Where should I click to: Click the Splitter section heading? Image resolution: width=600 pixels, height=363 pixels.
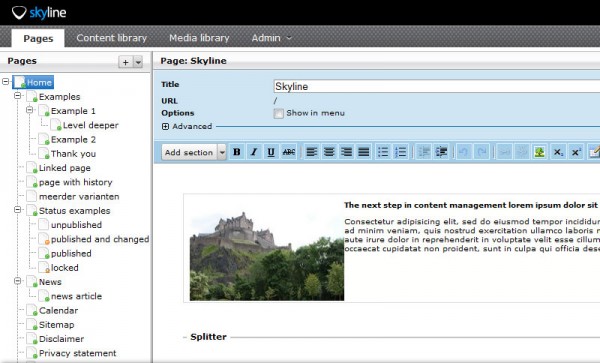(208, 337)
